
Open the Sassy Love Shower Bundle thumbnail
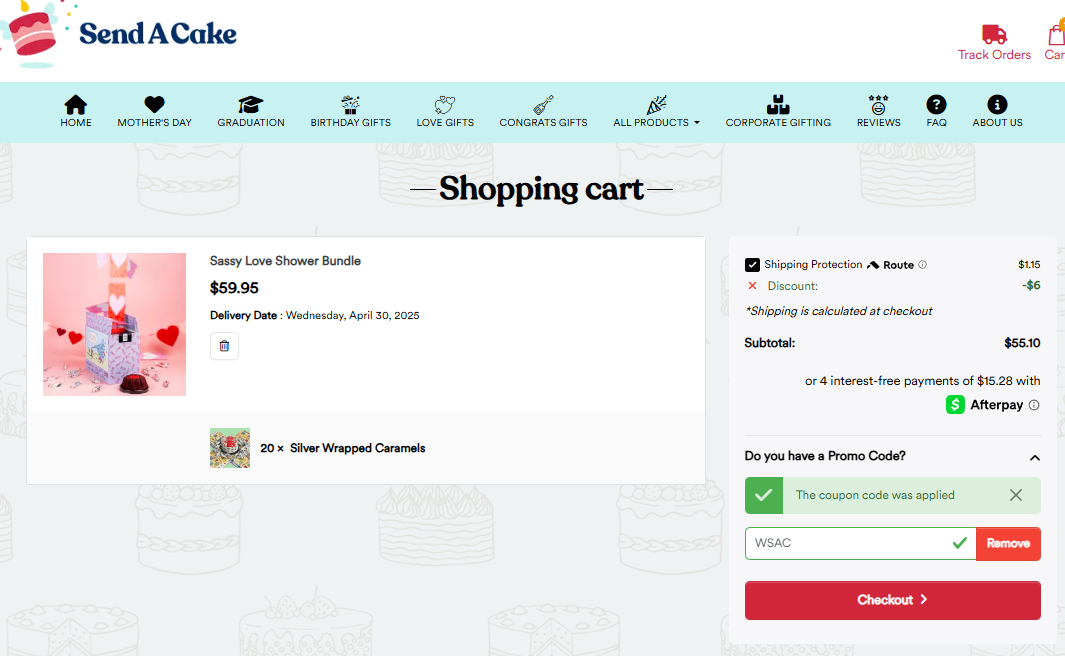click(114, 324)
